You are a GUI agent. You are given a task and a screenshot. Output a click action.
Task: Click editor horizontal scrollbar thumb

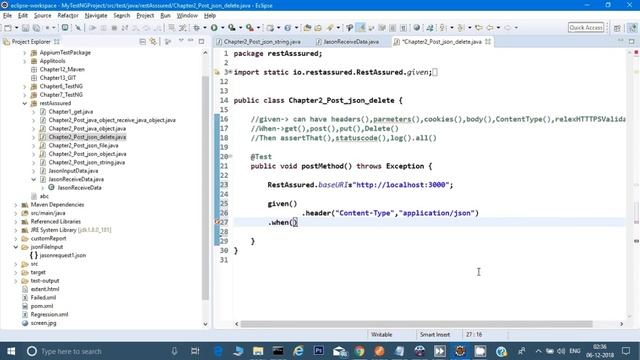tap(416, 324)
